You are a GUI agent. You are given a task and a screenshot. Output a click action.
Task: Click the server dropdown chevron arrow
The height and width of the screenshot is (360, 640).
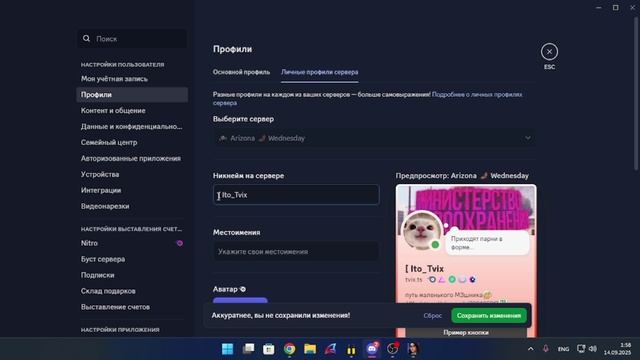point(528,138)
